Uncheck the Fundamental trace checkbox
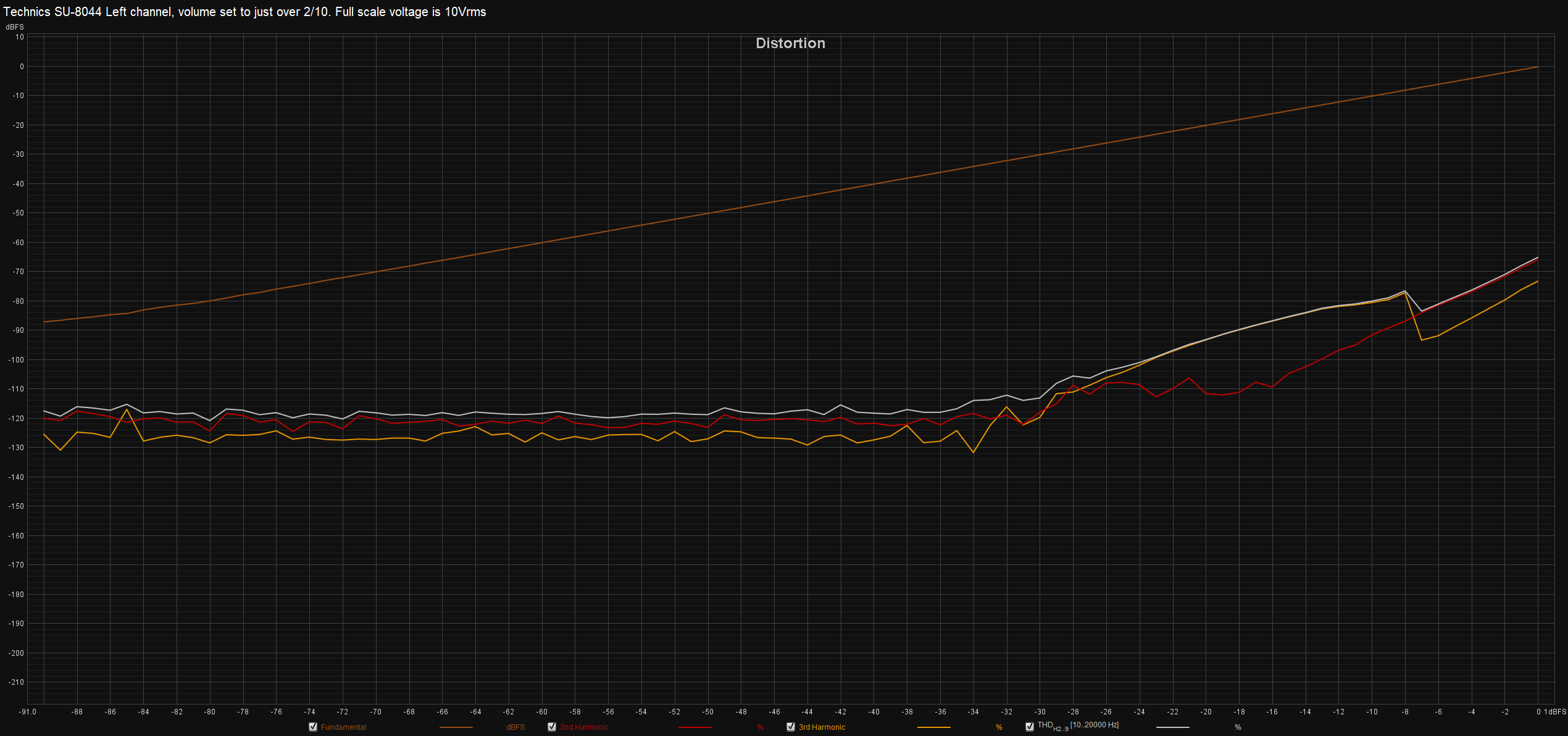 pyautogui.click(x=313, y=727)
